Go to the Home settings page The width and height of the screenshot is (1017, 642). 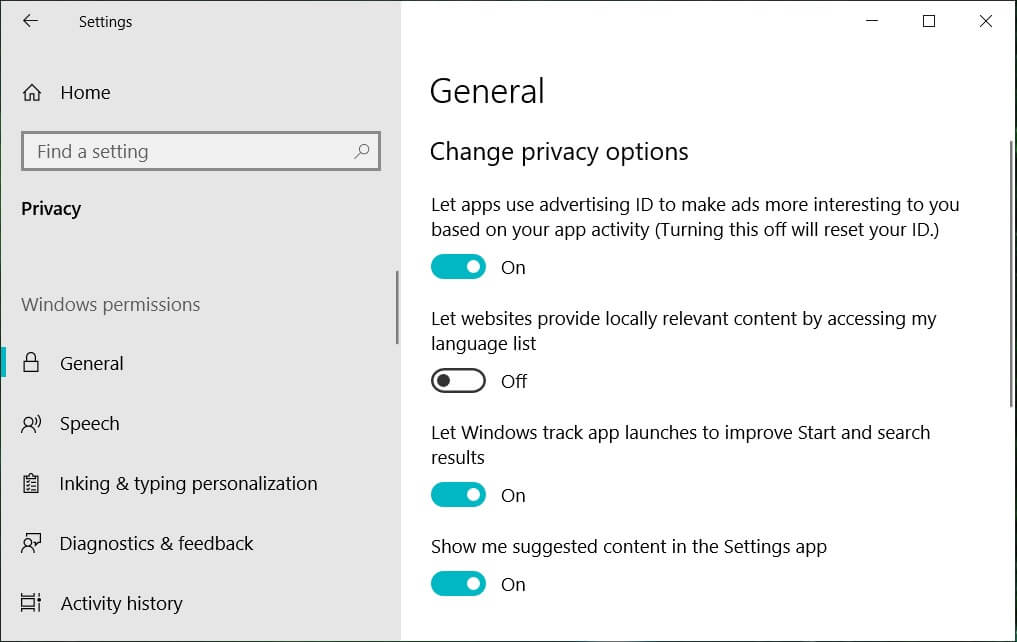click(x=85, y=93)
